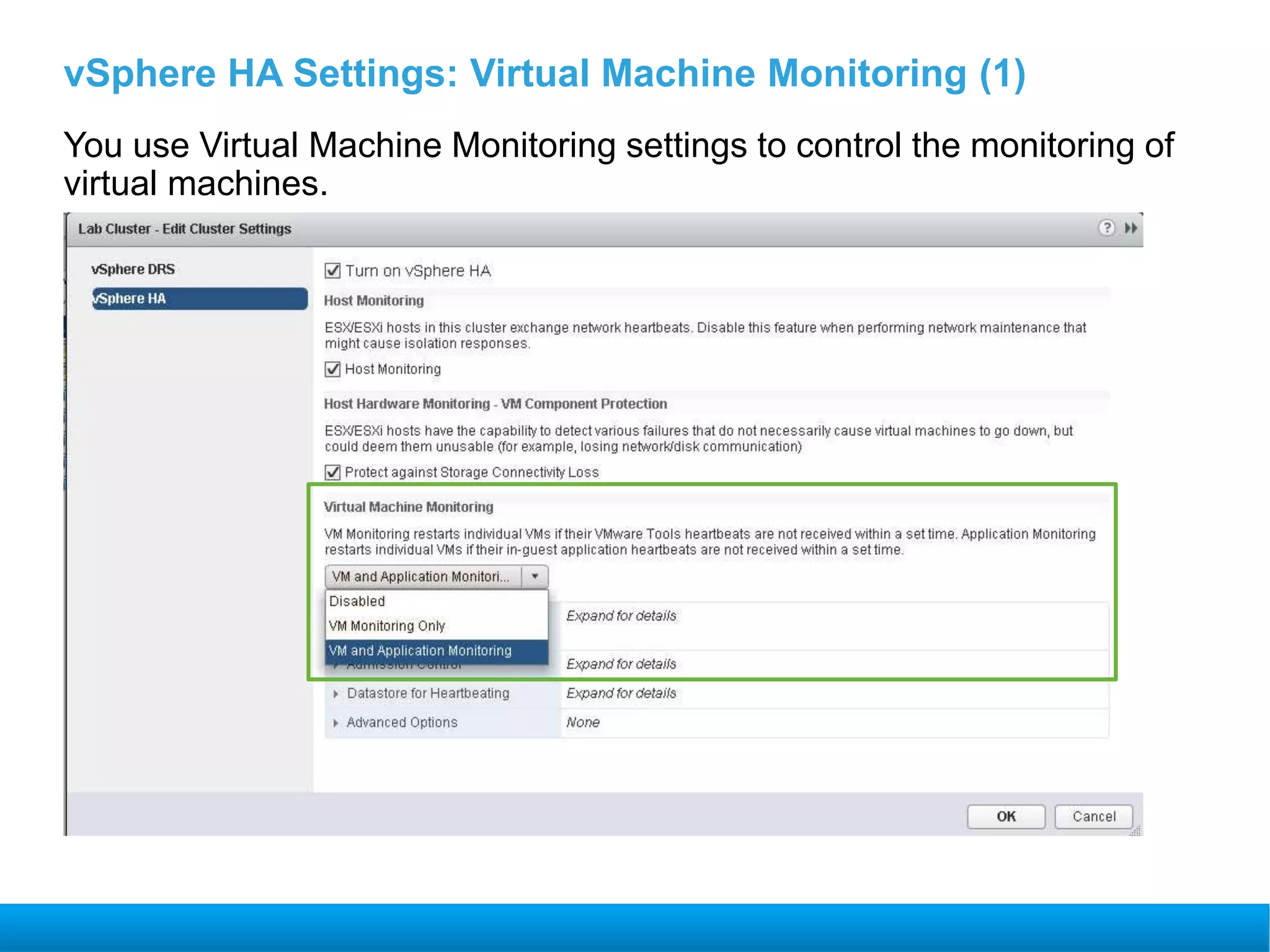Uncheck the Host Monitoring checkbox
Image resolution: width=1270 pixels, height=952 pixels.
pos(333,369)
